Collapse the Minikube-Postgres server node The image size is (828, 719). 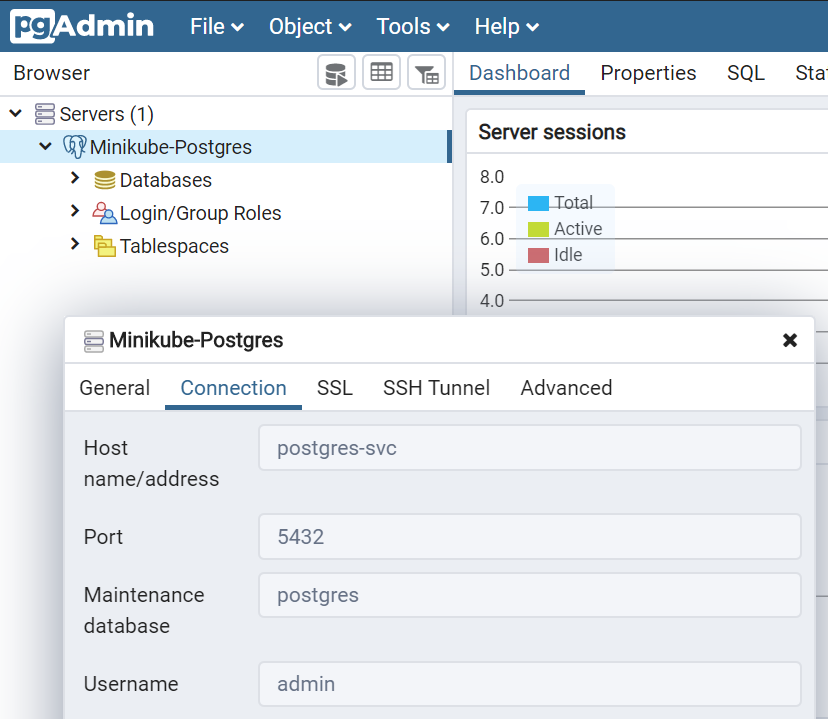pos(46,146)
